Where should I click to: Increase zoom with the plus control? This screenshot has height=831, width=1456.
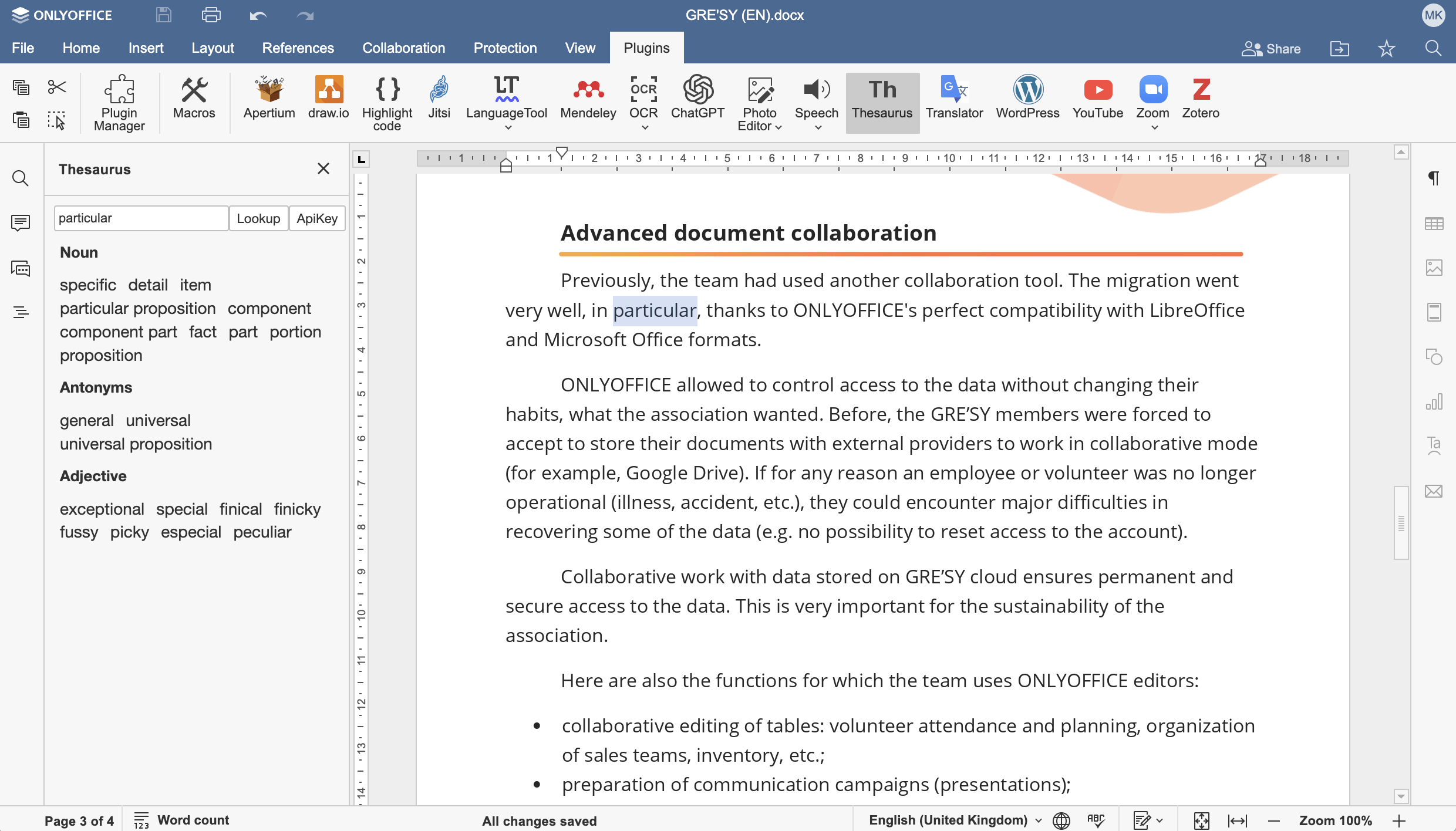[1400, 820]
